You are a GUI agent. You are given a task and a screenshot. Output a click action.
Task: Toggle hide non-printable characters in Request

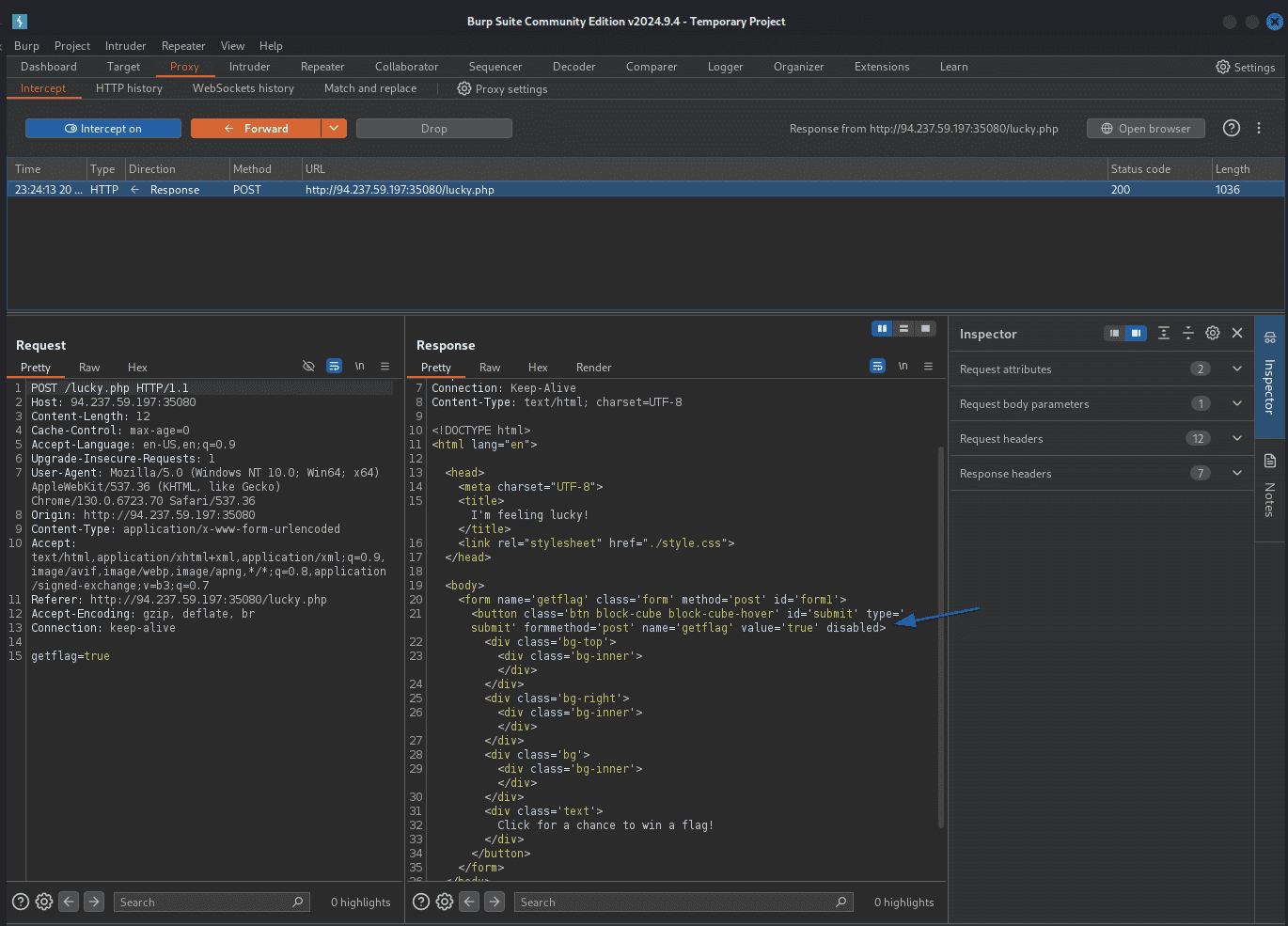308,366
